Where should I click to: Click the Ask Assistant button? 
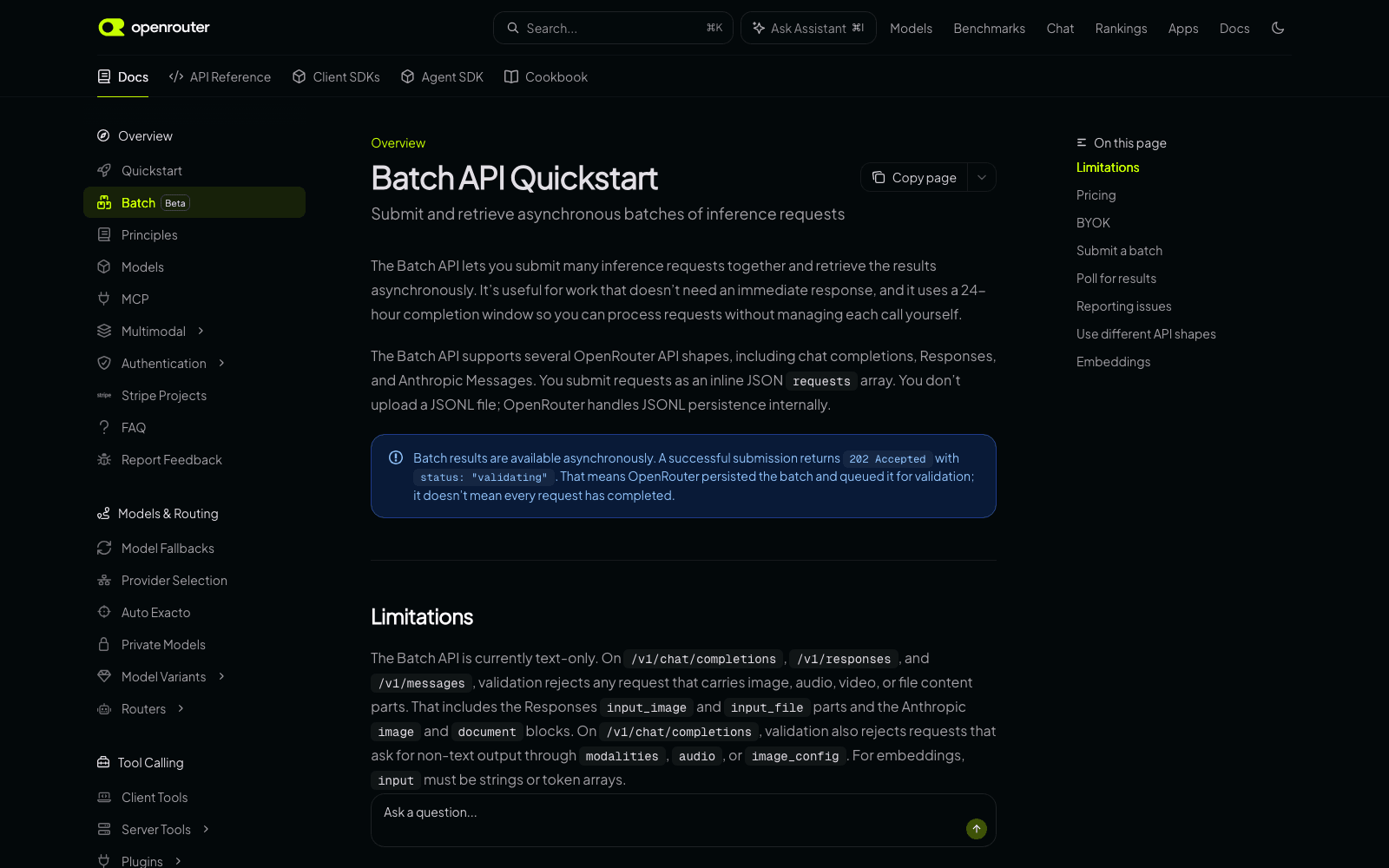point(808,28)
